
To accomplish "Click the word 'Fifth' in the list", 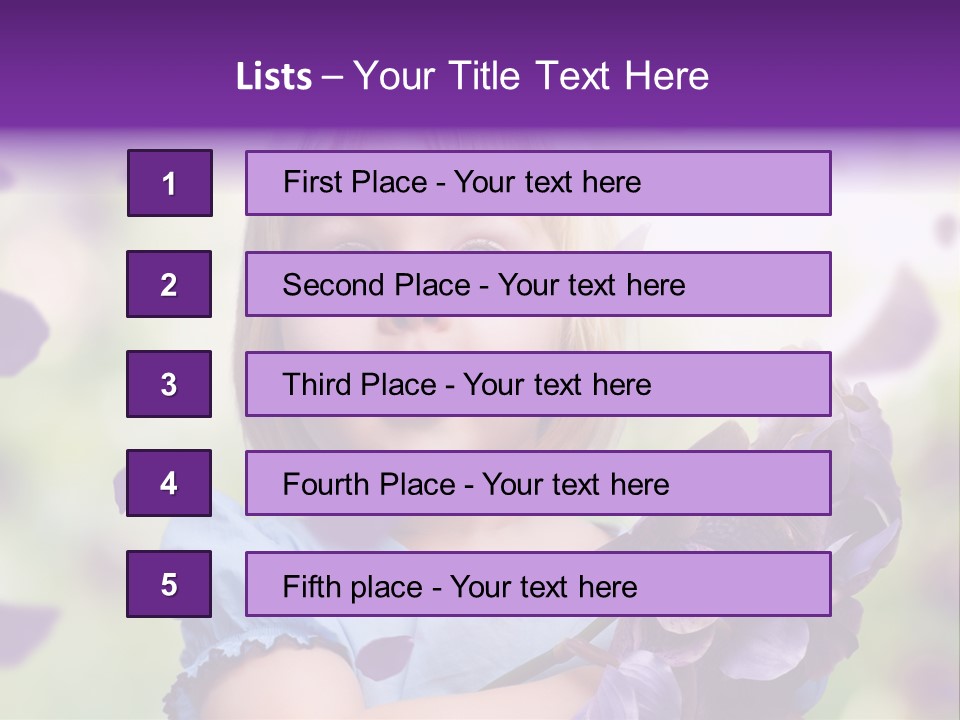I will pos(306,587).
